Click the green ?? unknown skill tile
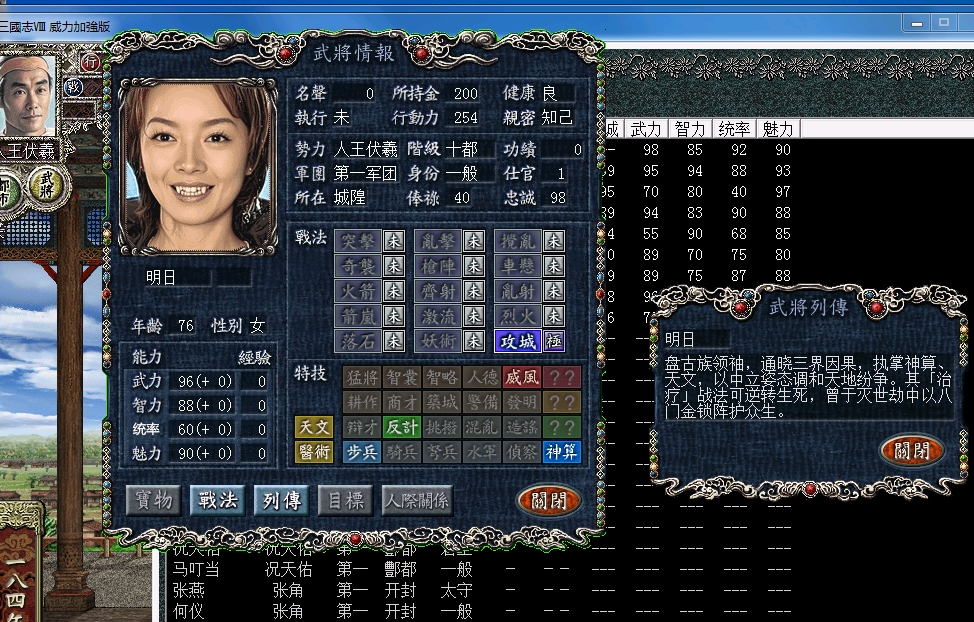The image size is (974, 622). (562, 427)
